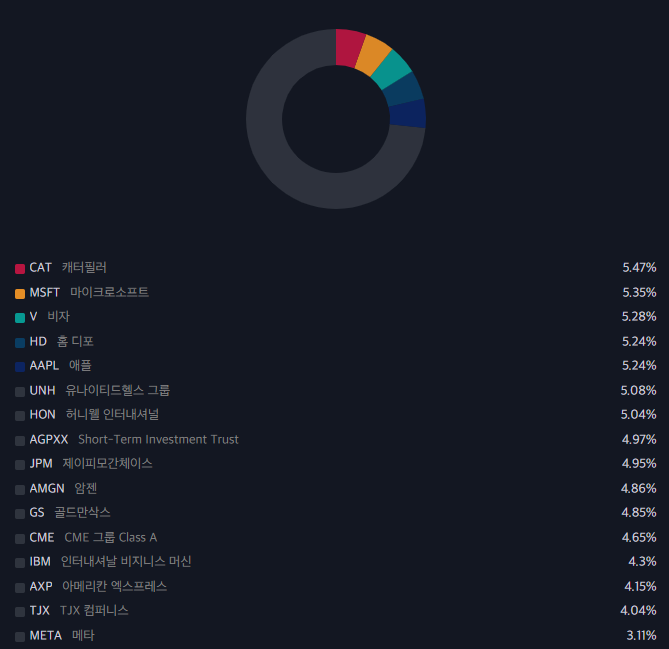Click the META 메타 3.11% row
Viewport: 669px width, 649px height.
click(335, 635)
